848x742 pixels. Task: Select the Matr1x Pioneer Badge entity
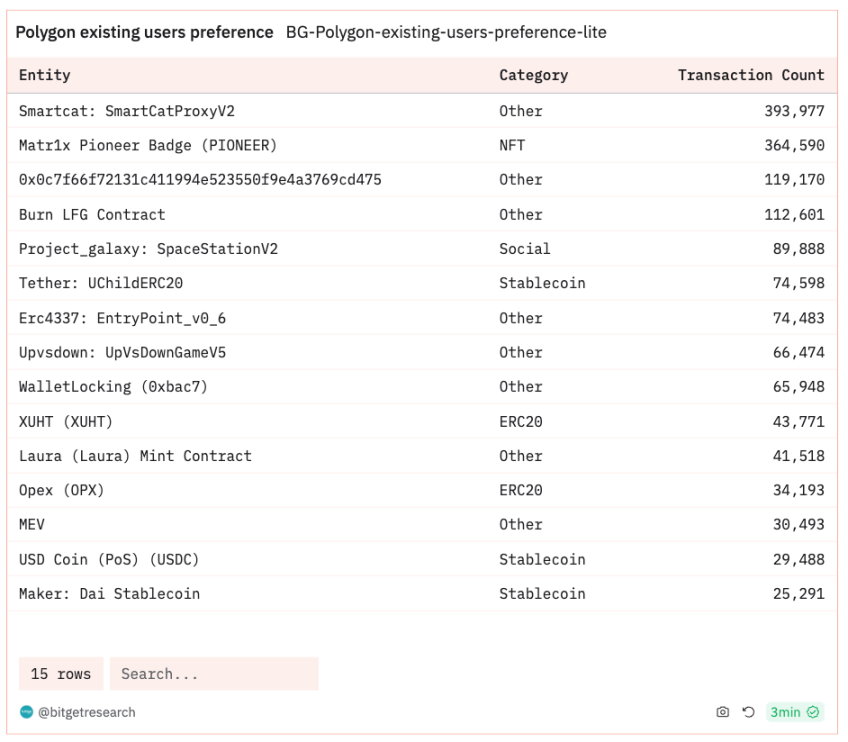[x=148, y=145]
